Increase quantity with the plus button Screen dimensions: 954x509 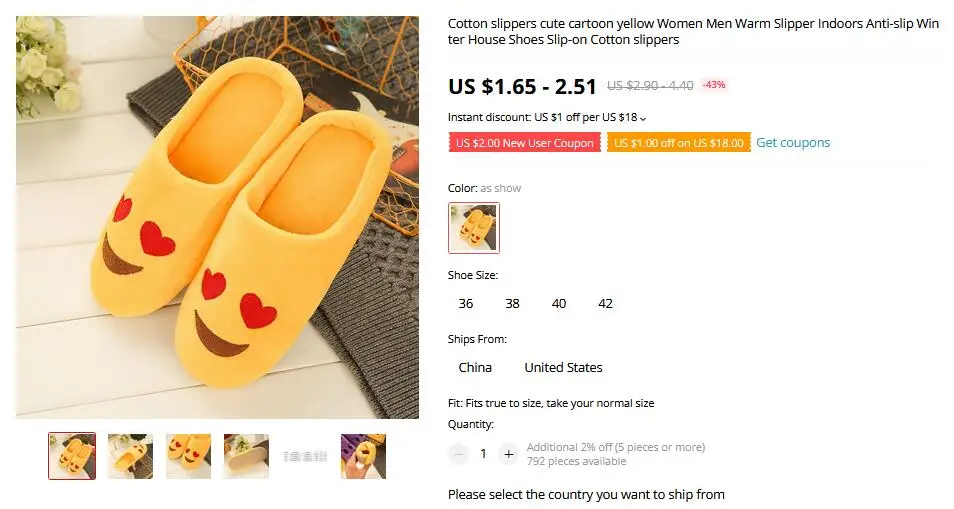[x=509, y=454]
